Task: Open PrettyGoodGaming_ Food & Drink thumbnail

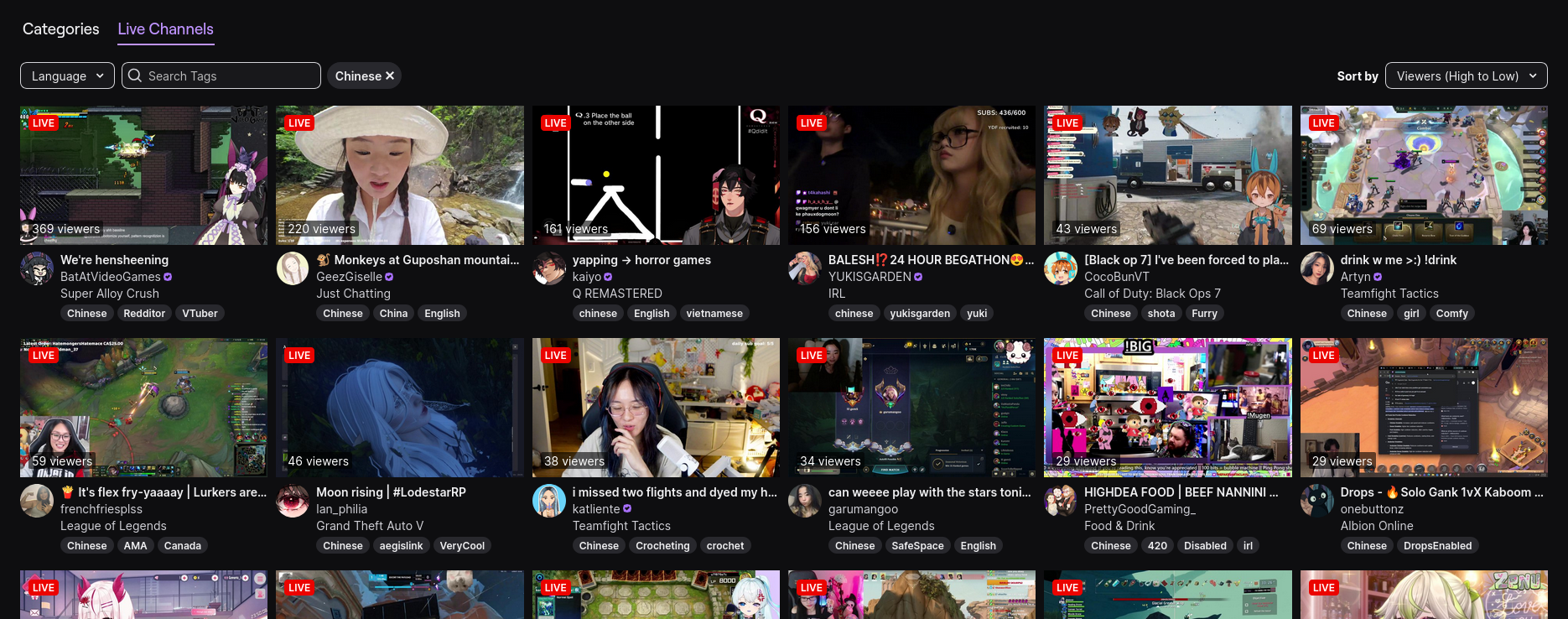Action: pos(1168,408)
